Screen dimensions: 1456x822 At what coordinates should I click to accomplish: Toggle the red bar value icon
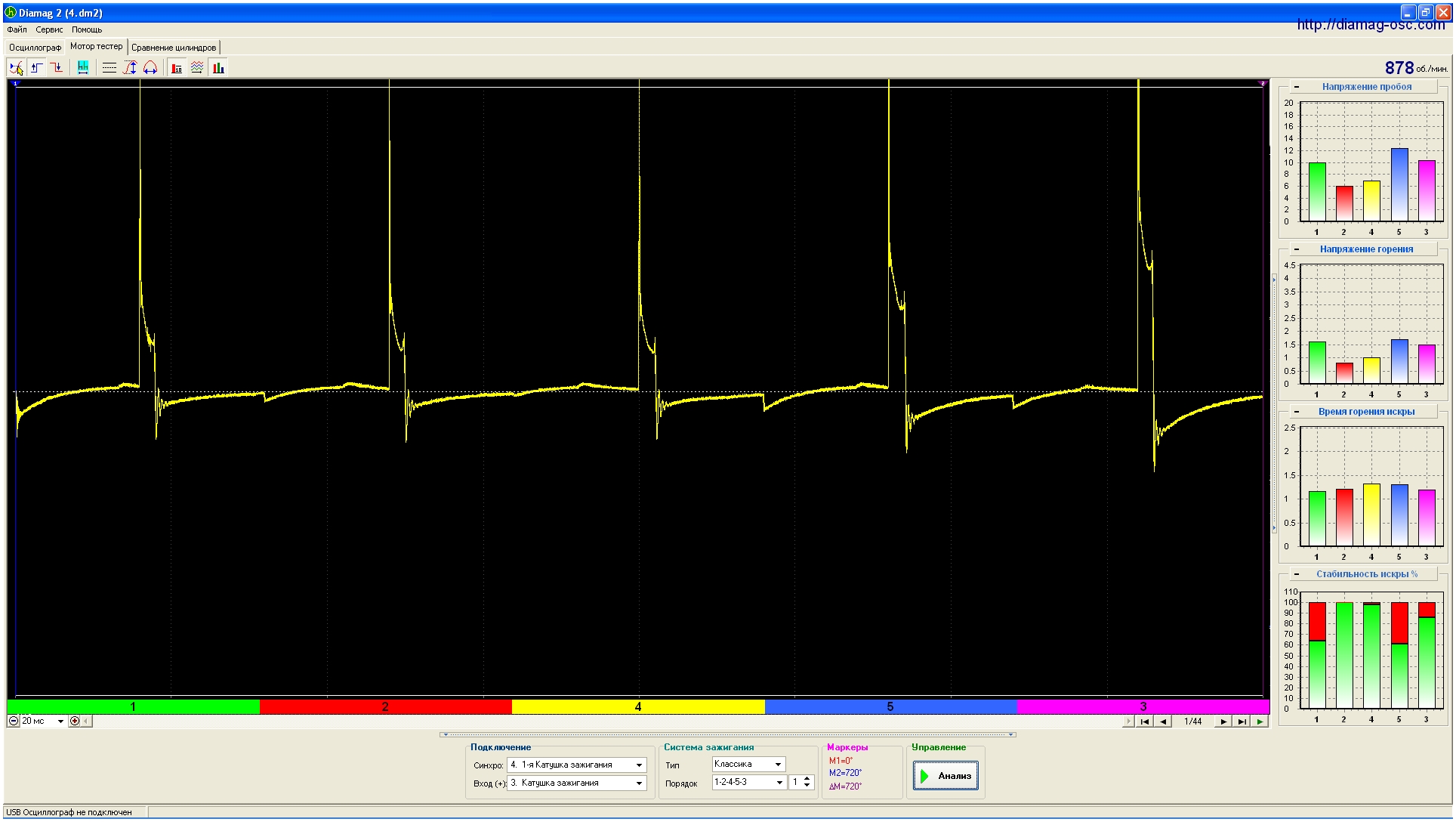[177, 68]
